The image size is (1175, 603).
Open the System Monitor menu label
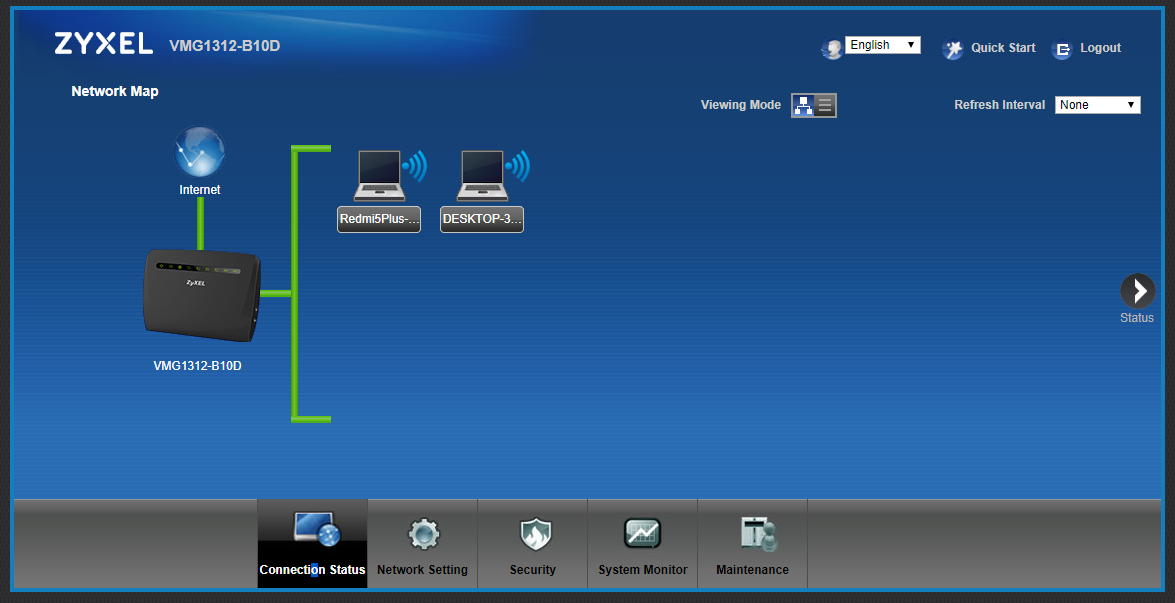(x=643, y=570)
